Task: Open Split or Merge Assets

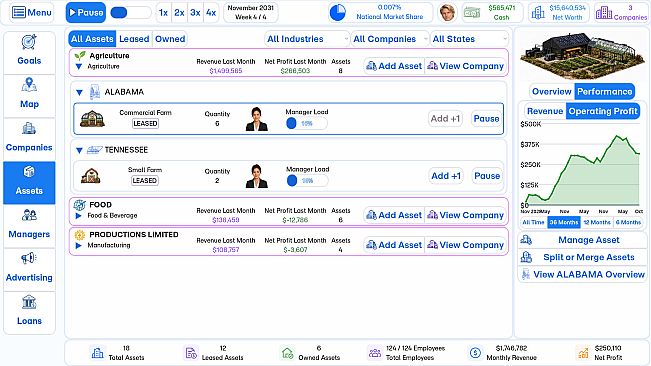Action: (583, 257)
